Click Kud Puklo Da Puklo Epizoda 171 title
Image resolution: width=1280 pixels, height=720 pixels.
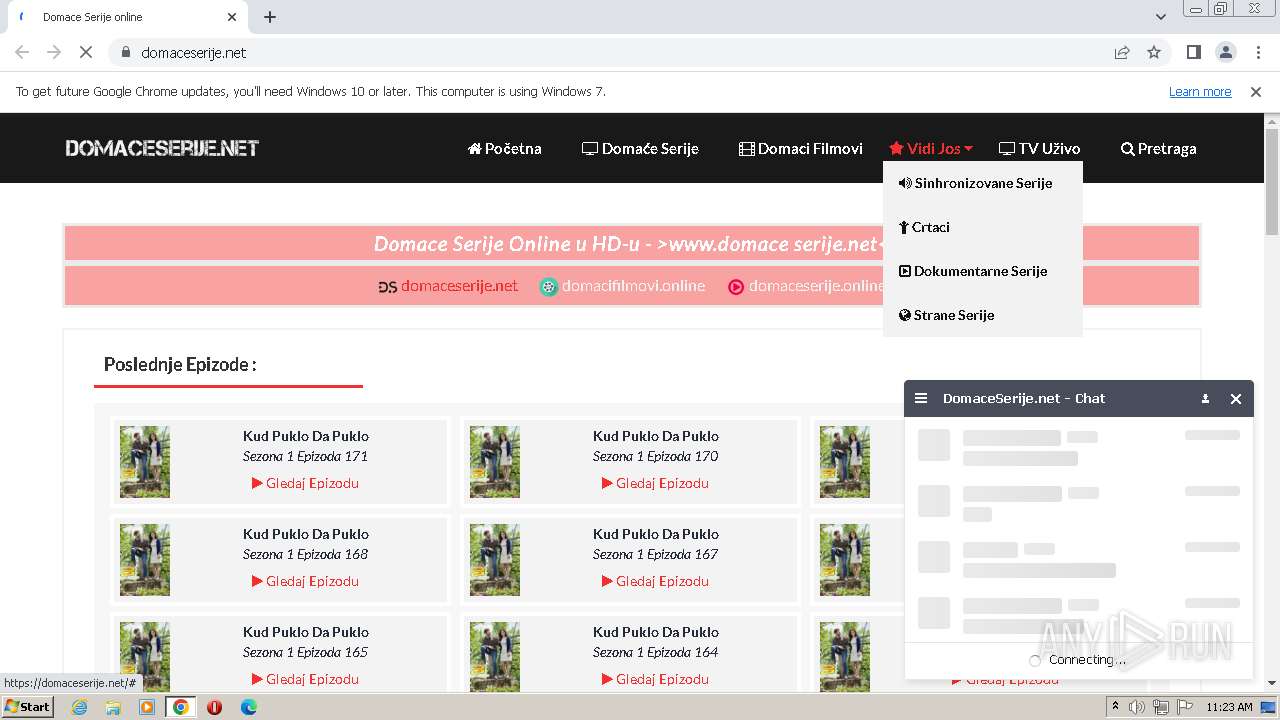click(306, 436)
